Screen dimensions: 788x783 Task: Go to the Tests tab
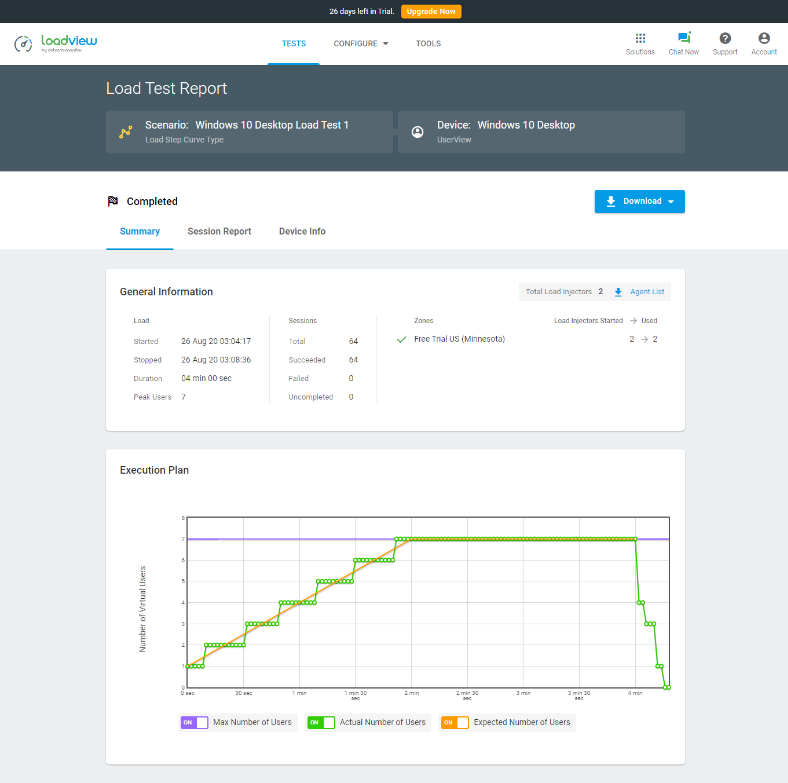[x=293, y=44]
